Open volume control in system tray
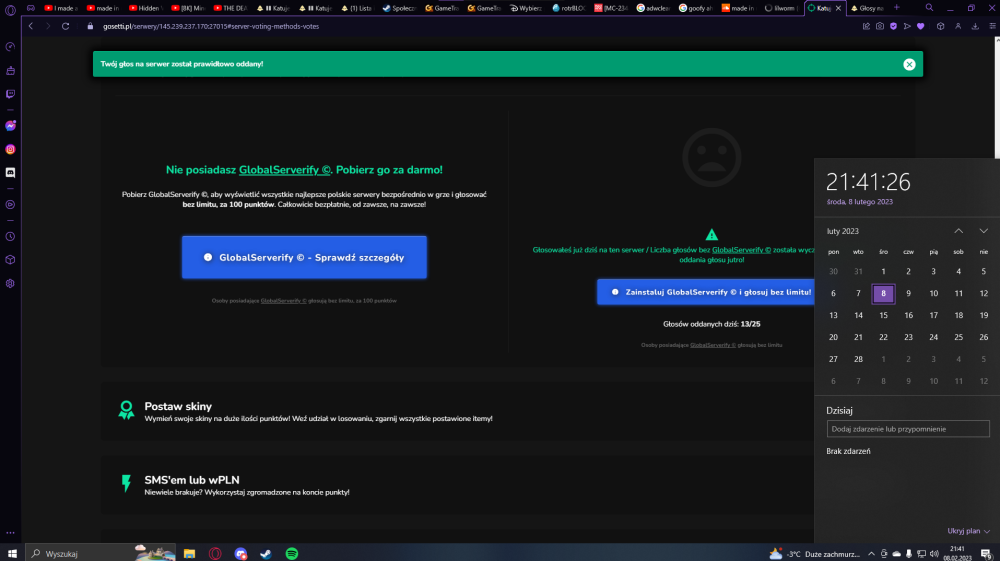 click(x=934, y=553)
